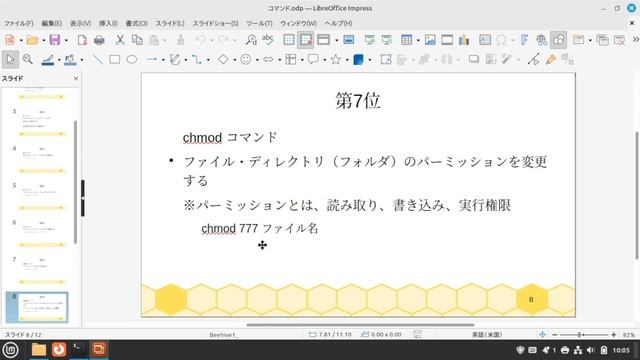Open the 挿入(I) menu
640x360 pixels.
pyautogui.click(x=108, y=23)
